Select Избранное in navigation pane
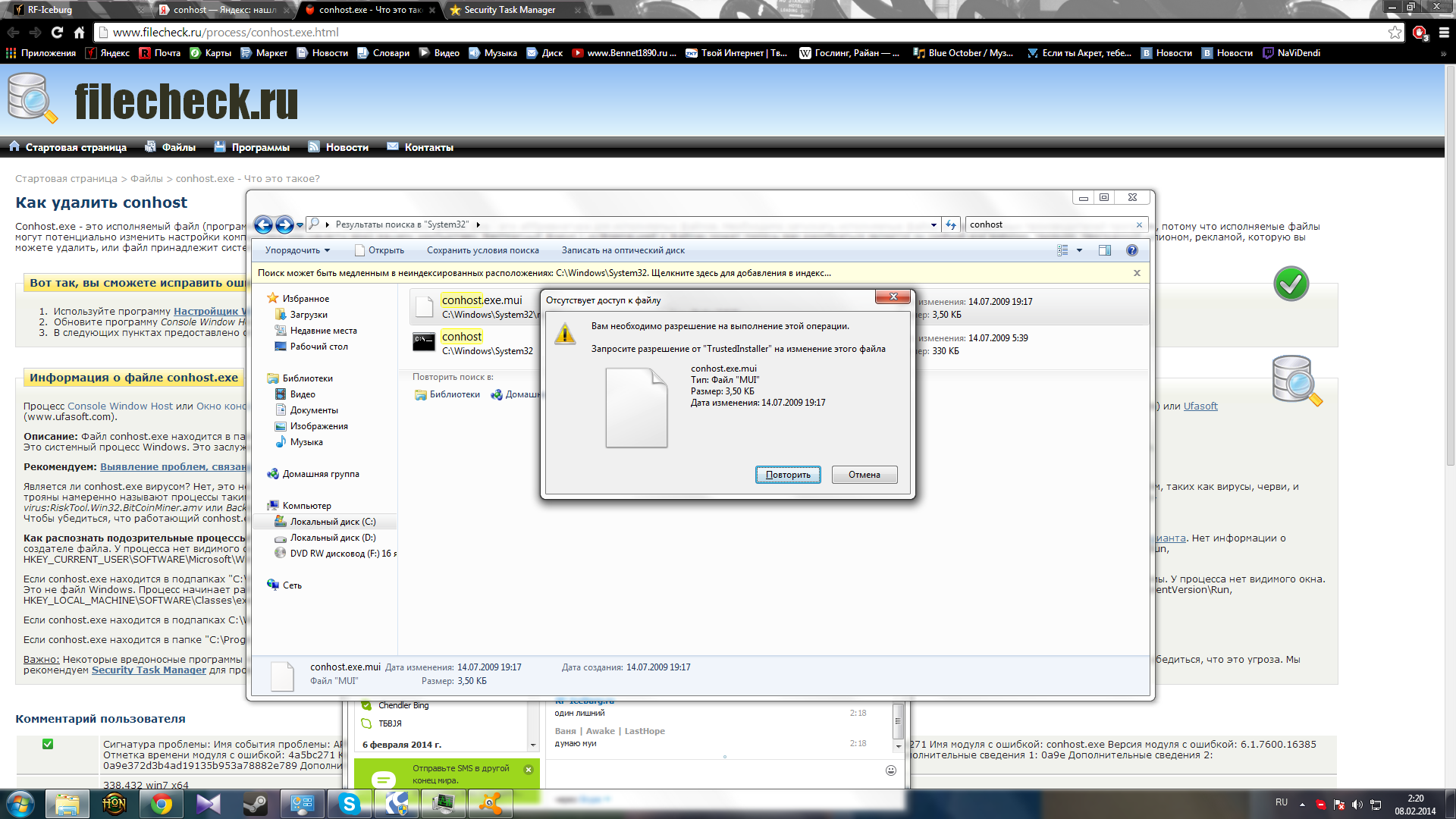The image size is (1456, 819). [306, 299]
